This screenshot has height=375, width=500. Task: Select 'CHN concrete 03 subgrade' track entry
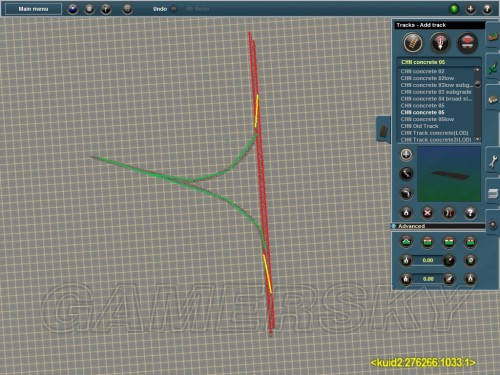click(436, 92)
